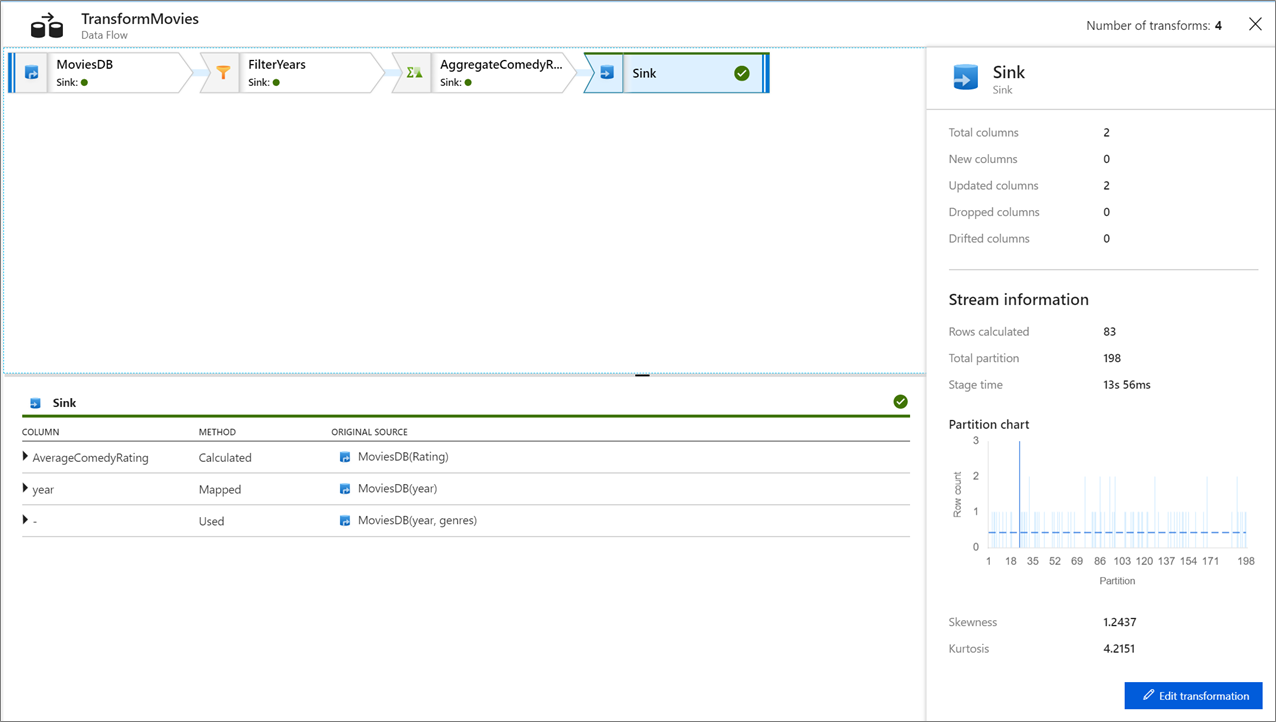Viewport: 1276px width, 722px height.
Task: Close the TransformMovies data flow view
Action: point(1255,23)
